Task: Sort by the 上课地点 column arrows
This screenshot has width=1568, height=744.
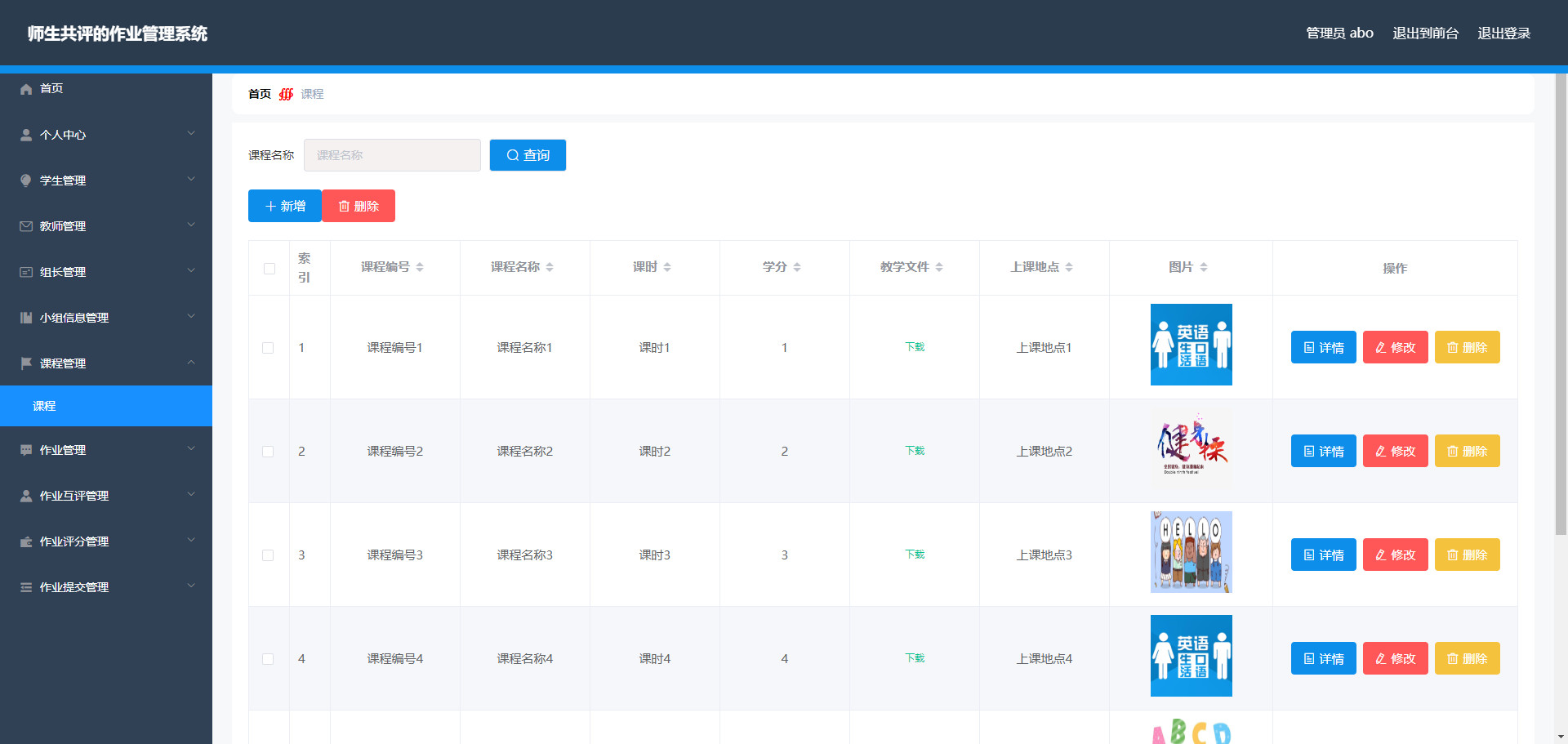Action: tap(1069, 267)
